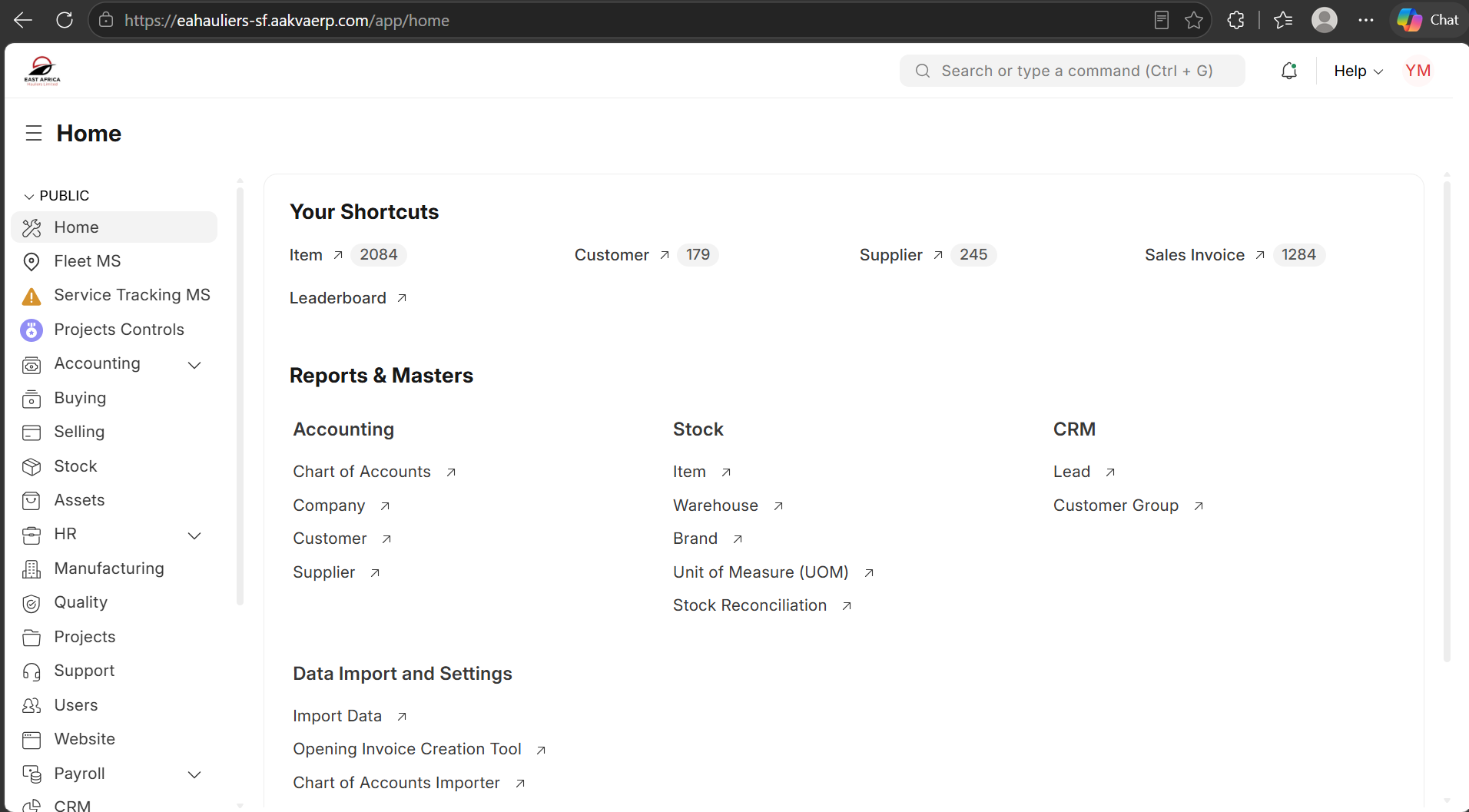
Task: Collapse the PUBLIC sidebar section
Action: (x=29, y=197)
